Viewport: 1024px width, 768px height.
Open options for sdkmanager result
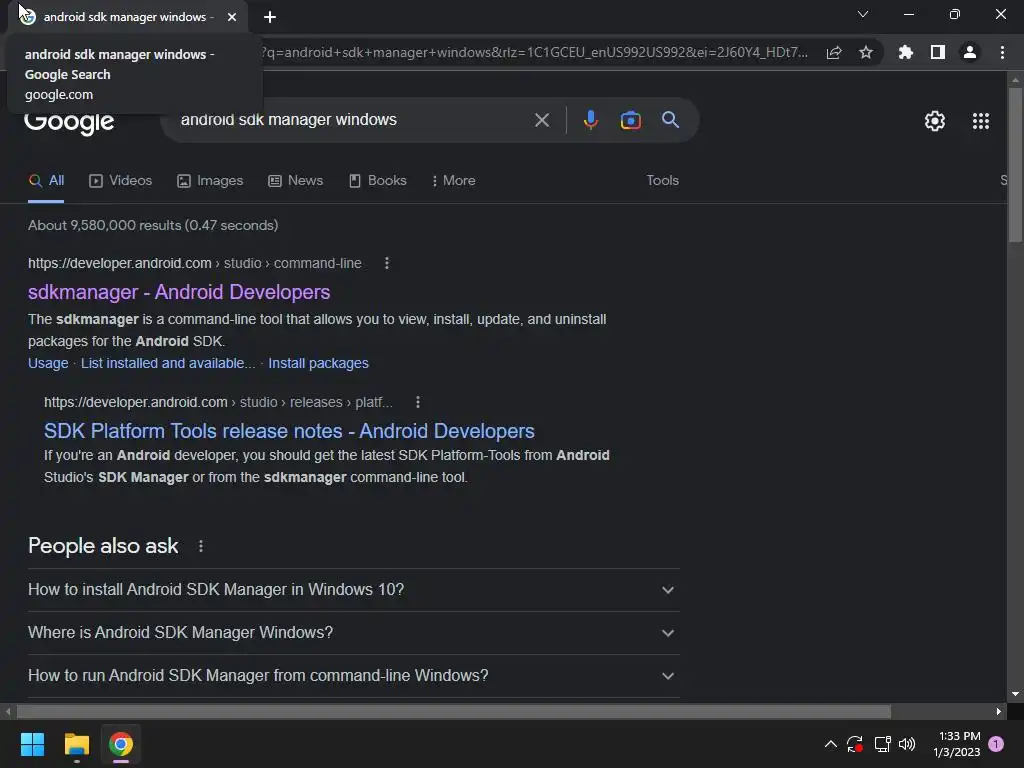(387, 263)
